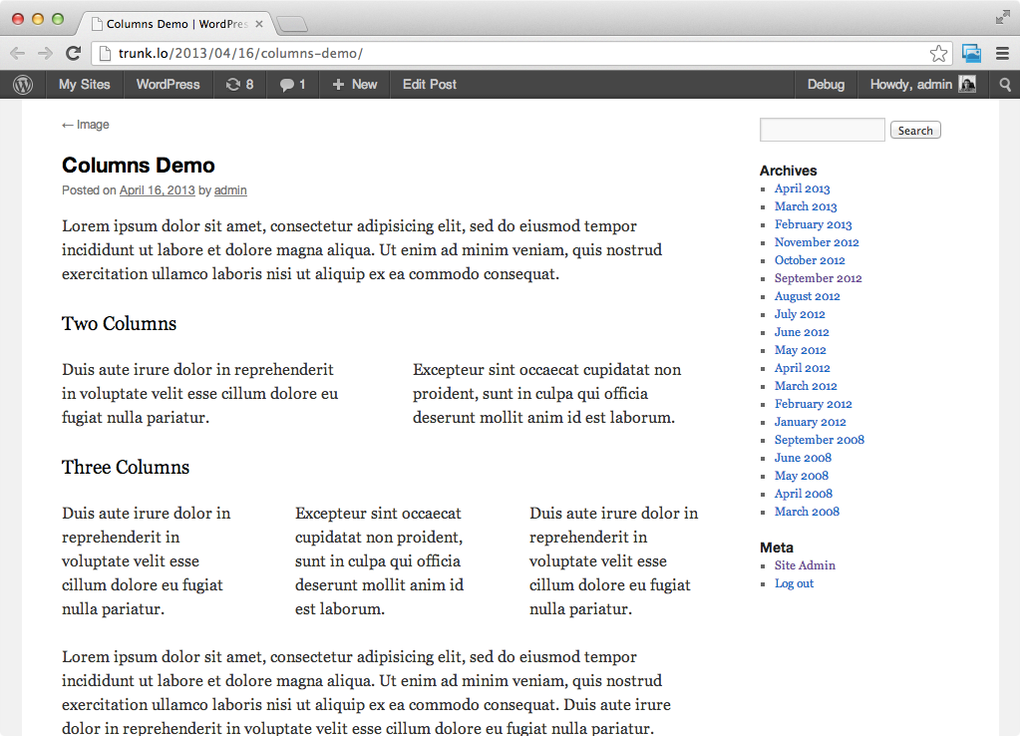The width and height of the screenshot is (1020, 736).
Task: Open the April 2013 archive link
Action: (801, 188)
